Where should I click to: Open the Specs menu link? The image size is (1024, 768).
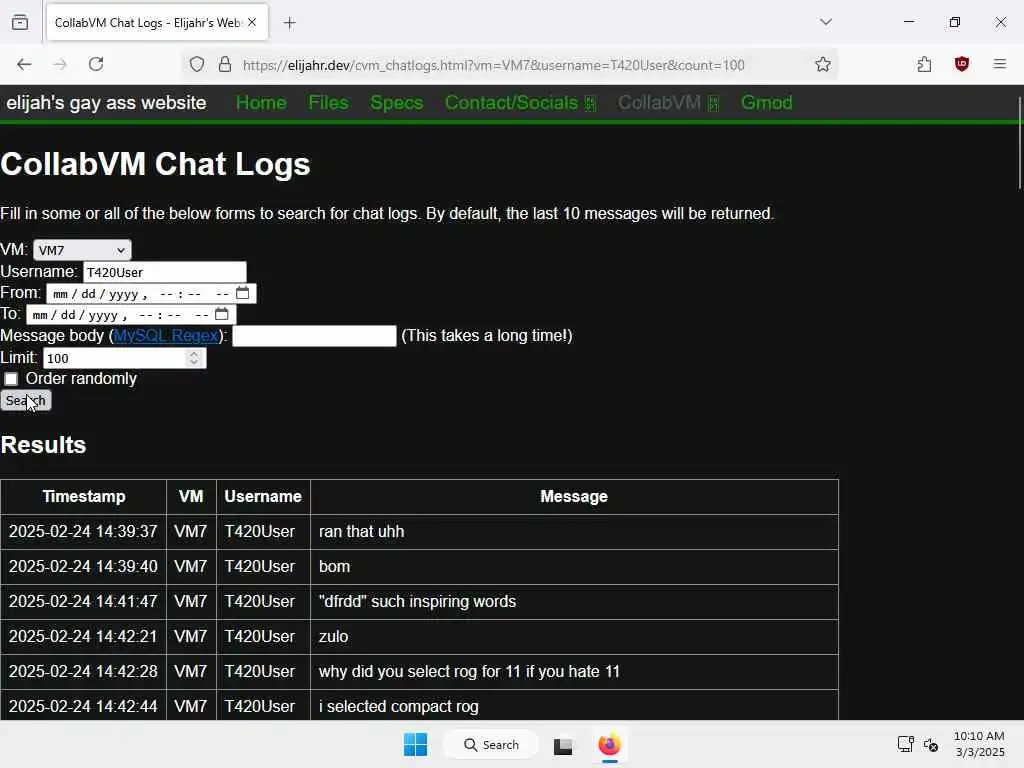(x=396, y=103)
